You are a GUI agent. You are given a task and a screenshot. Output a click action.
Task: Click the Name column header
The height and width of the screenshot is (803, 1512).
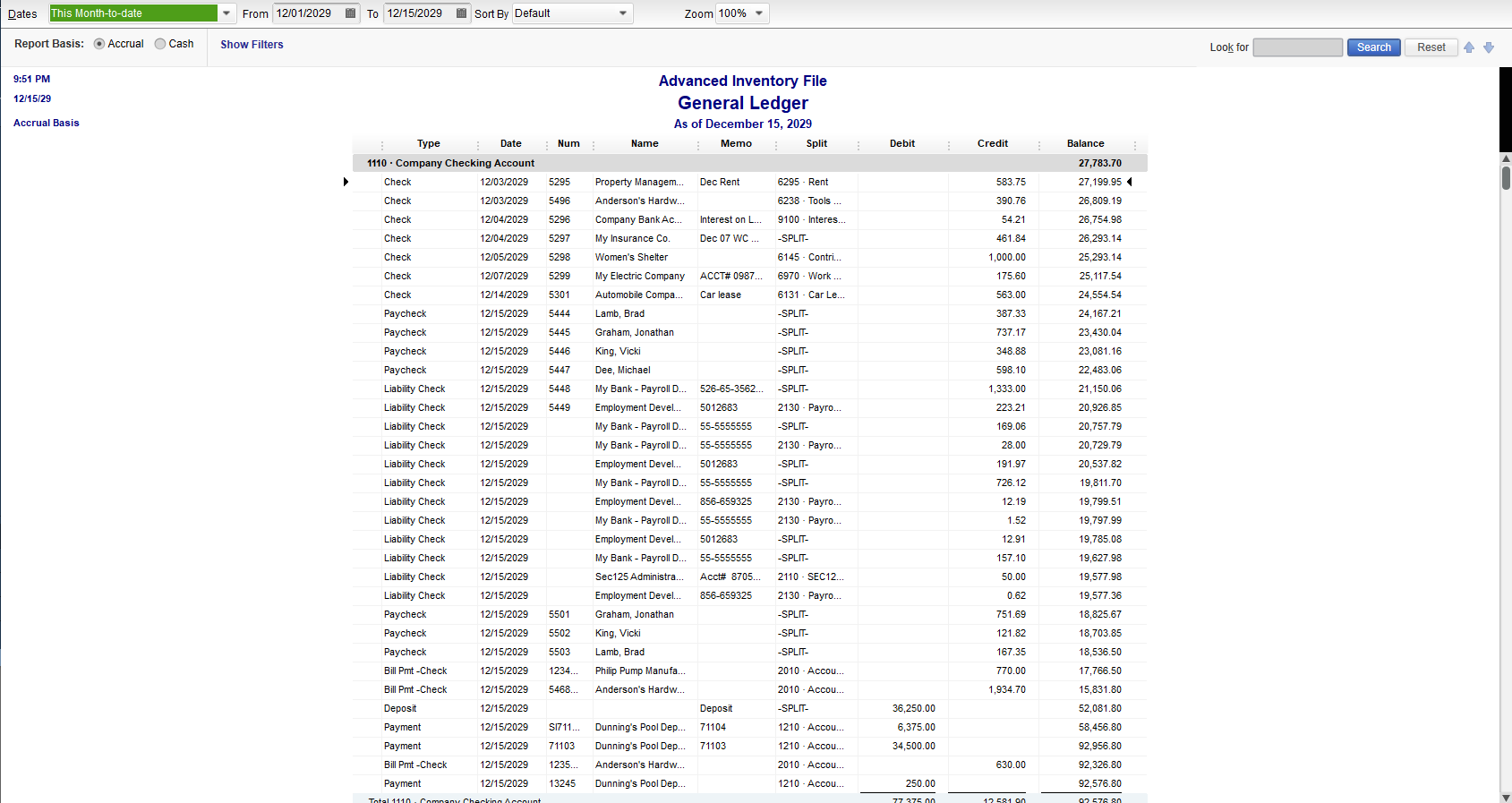645,143
